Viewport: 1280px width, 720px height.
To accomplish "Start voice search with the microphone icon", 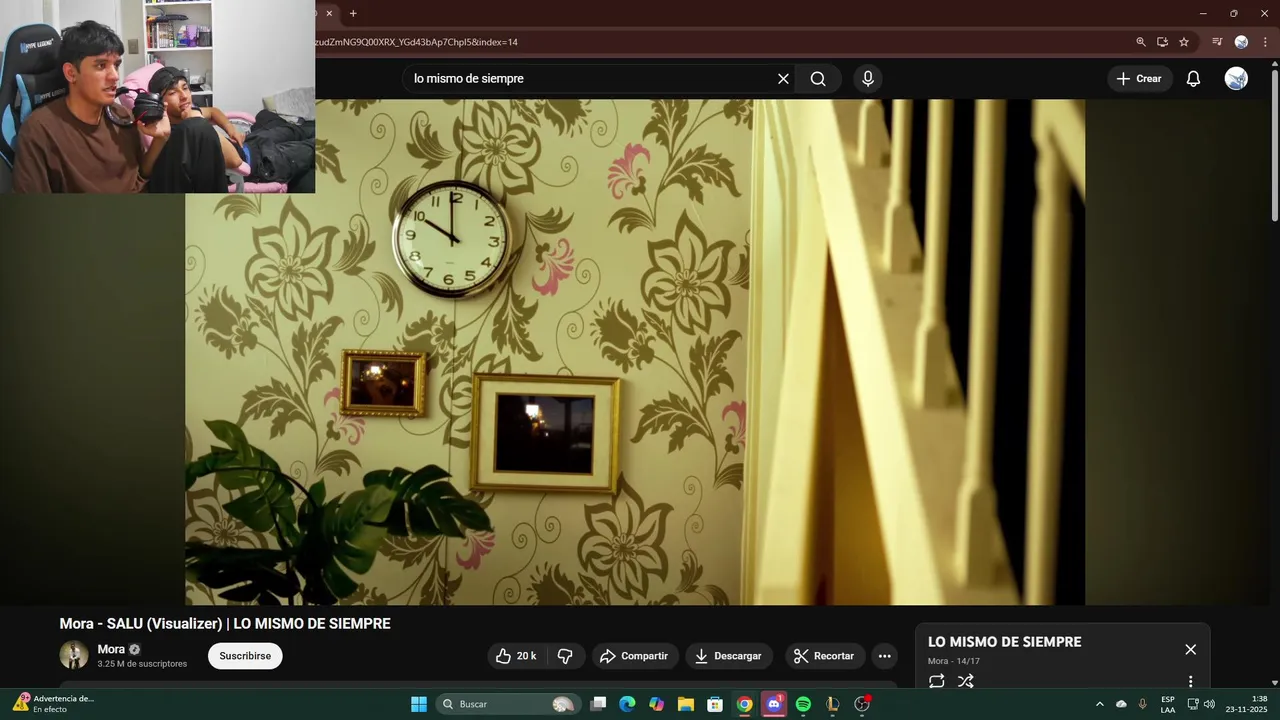I will point(868,79).
